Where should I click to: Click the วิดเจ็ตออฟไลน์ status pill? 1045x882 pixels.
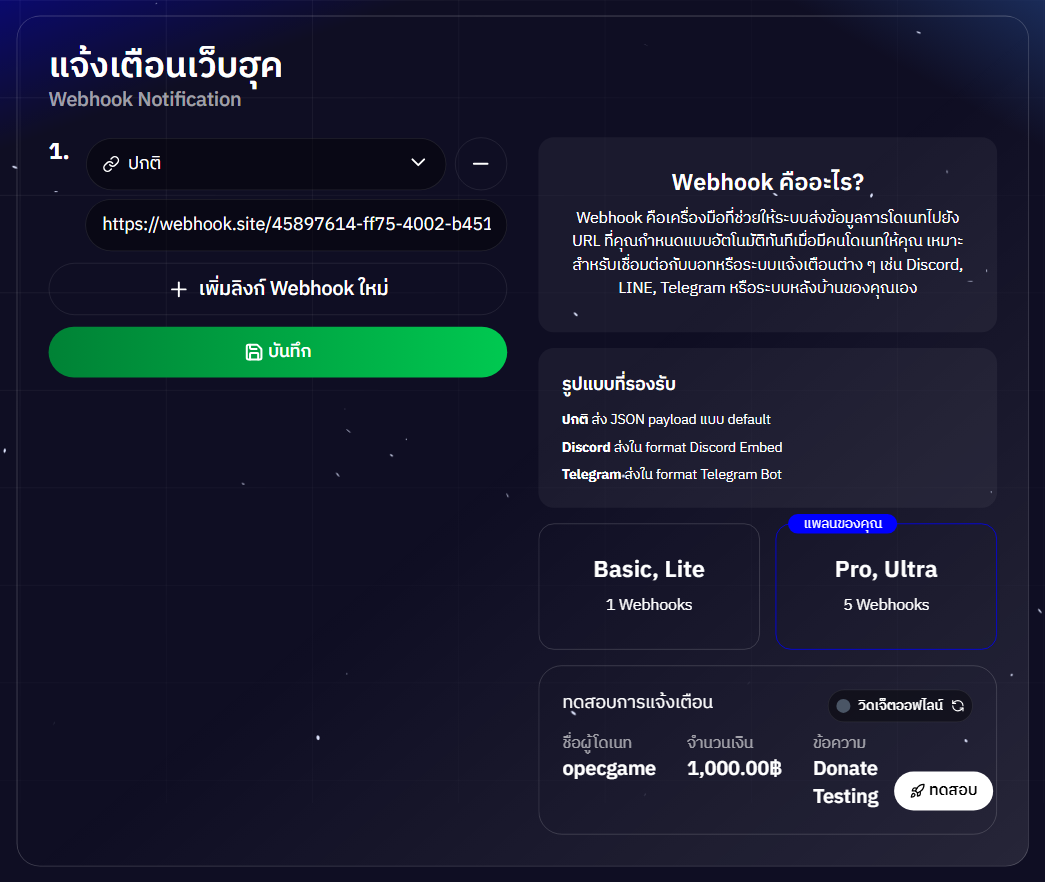coord(900,705)
